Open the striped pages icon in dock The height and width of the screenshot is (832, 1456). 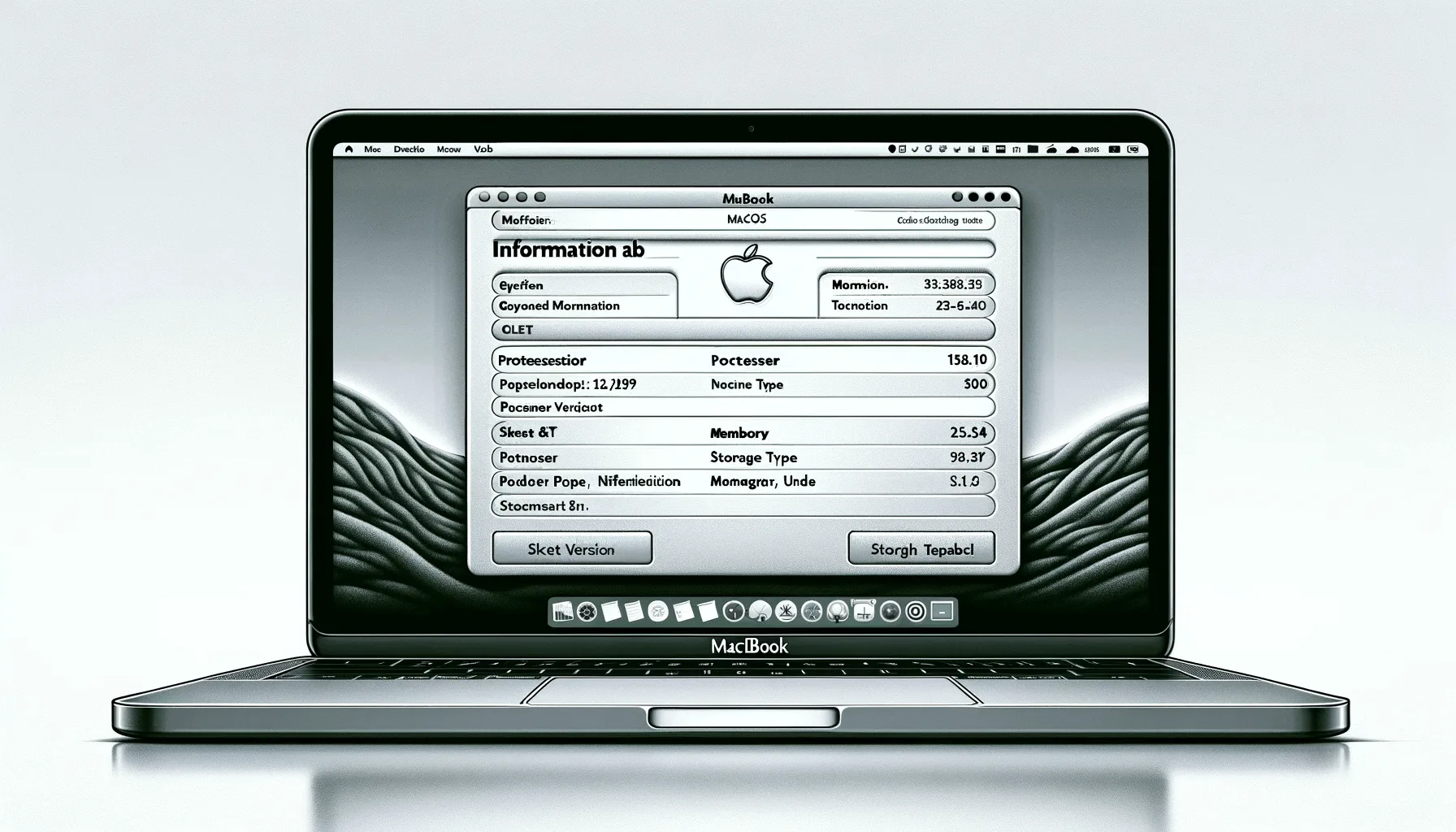(x=563, y=611)
